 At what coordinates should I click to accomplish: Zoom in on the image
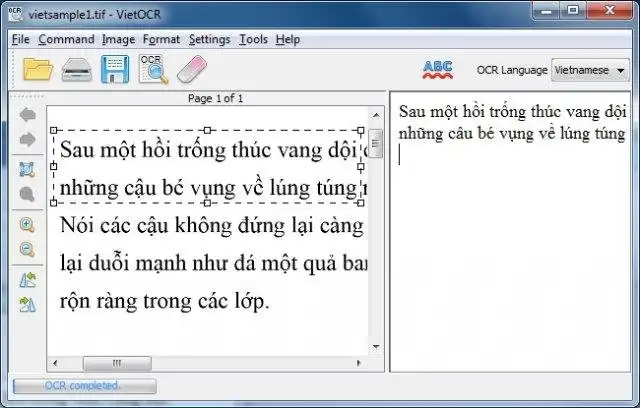(27, 224)
